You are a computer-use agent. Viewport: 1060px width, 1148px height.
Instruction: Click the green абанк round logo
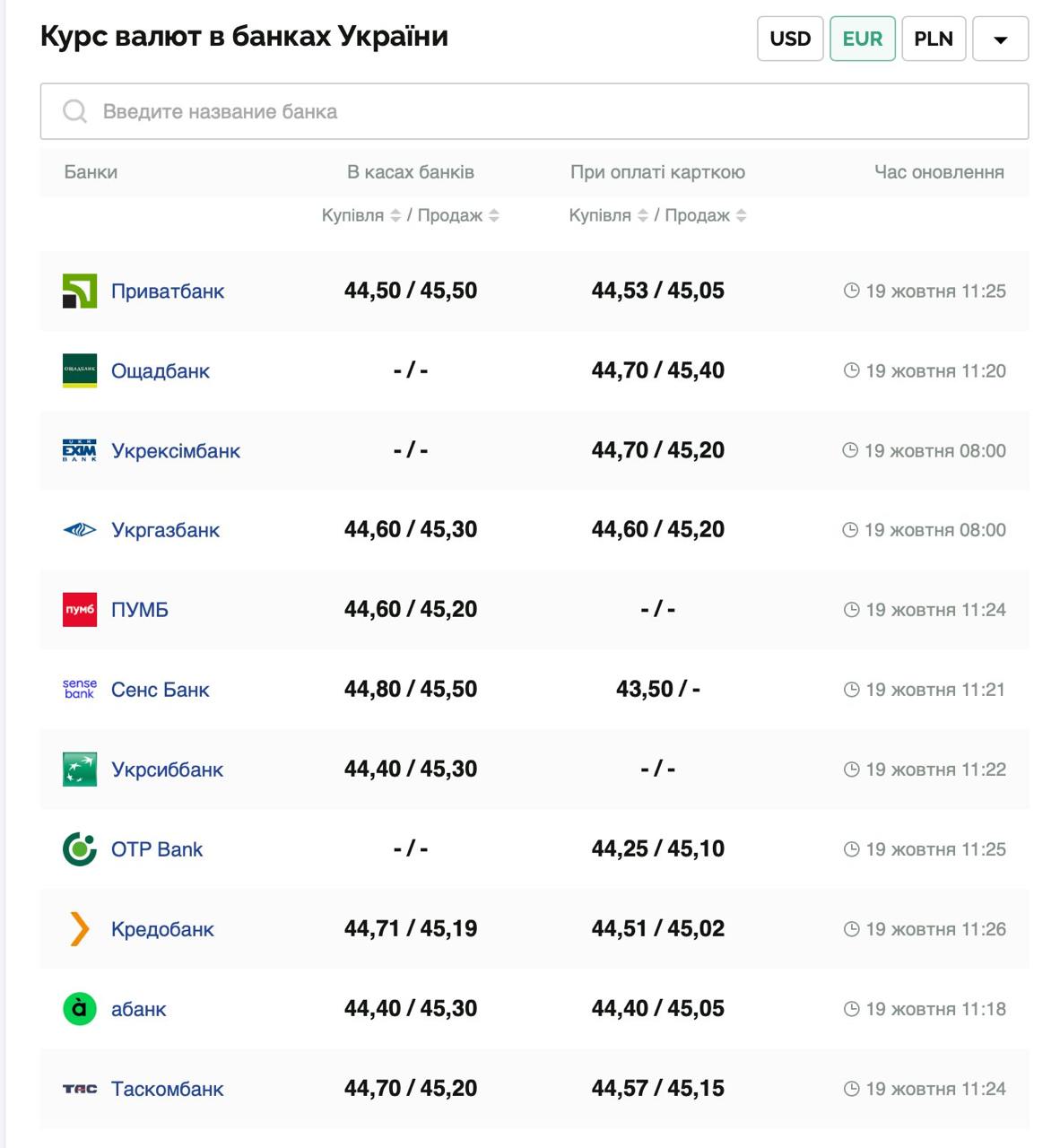click(80, 1009)
